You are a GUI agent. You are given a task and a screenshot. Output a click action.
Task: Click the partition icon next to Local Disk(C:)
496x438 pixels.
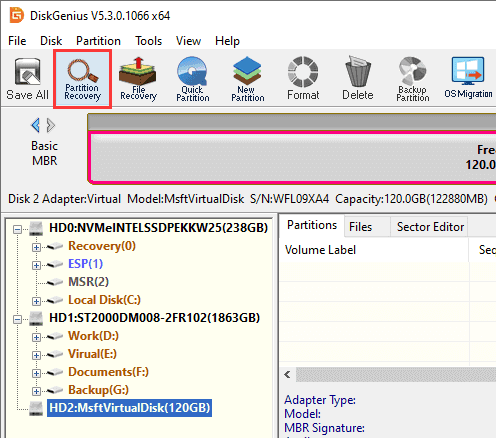click(x=54, y=301)
